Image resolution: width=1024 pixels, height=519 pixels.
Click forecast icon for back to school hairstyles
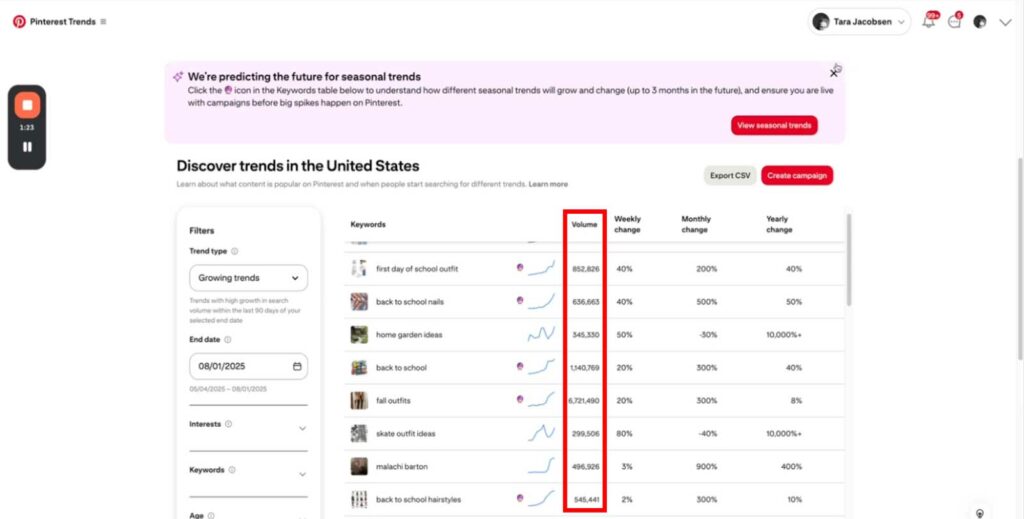click(520, 498)
